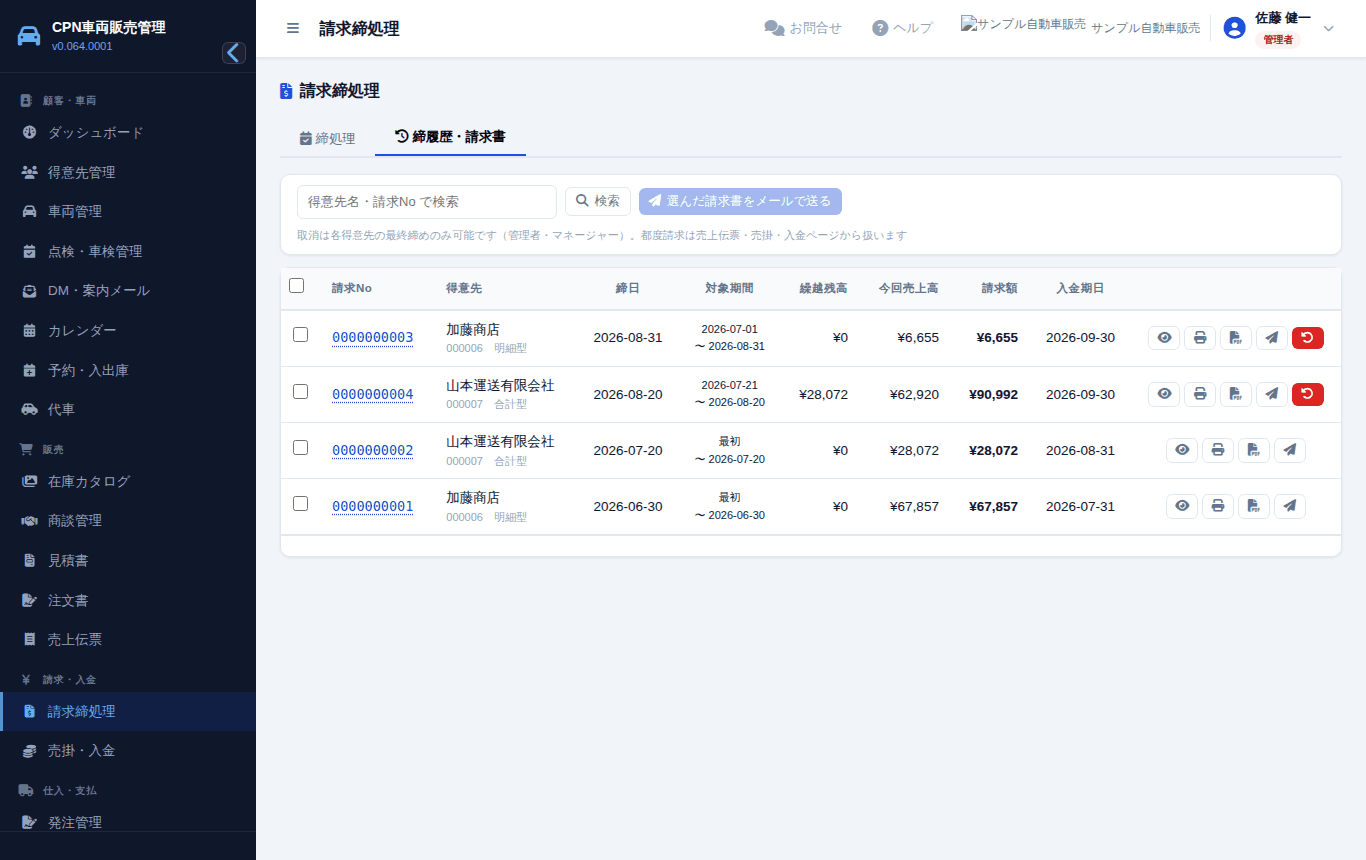1366x860 pixels.
Task: Download PDF for invoice 0000000004
Action: coord(1236,394)
